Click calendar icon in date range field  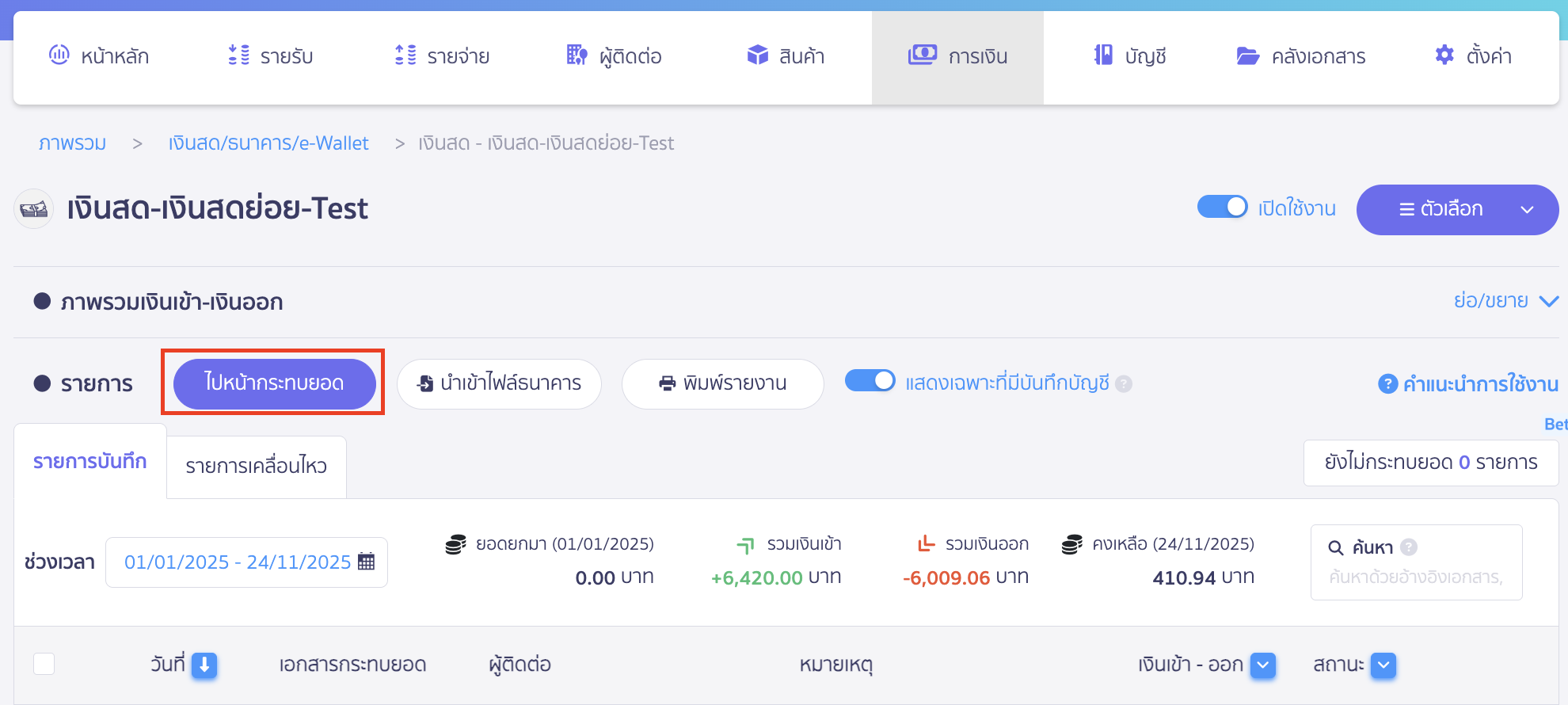click(366, 562)
